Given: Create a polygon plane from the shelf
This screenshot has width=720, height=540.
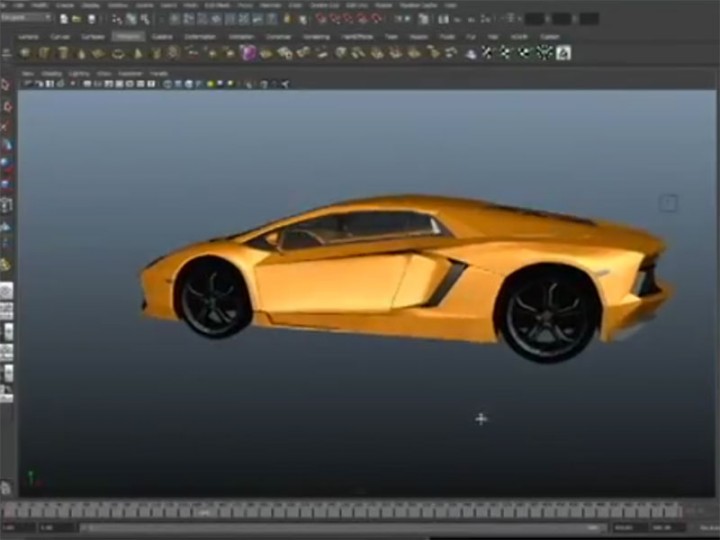Looking at the screenshot, I should (x=99, y=54).
